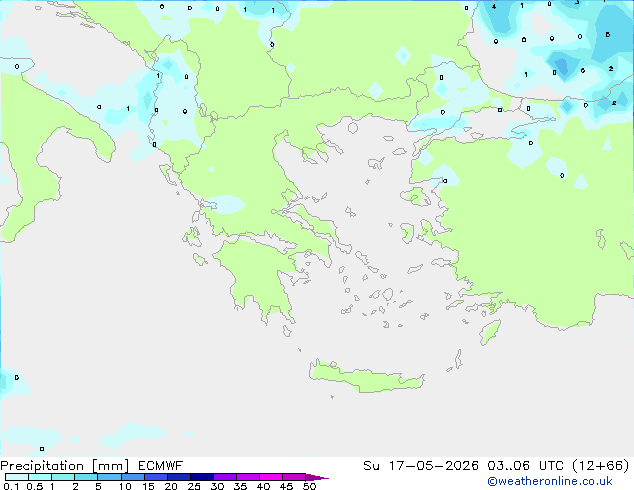Viewport: 634px width, 490px height.
Task: Click the over-50 arrow tip of legend
Action: 317,478
